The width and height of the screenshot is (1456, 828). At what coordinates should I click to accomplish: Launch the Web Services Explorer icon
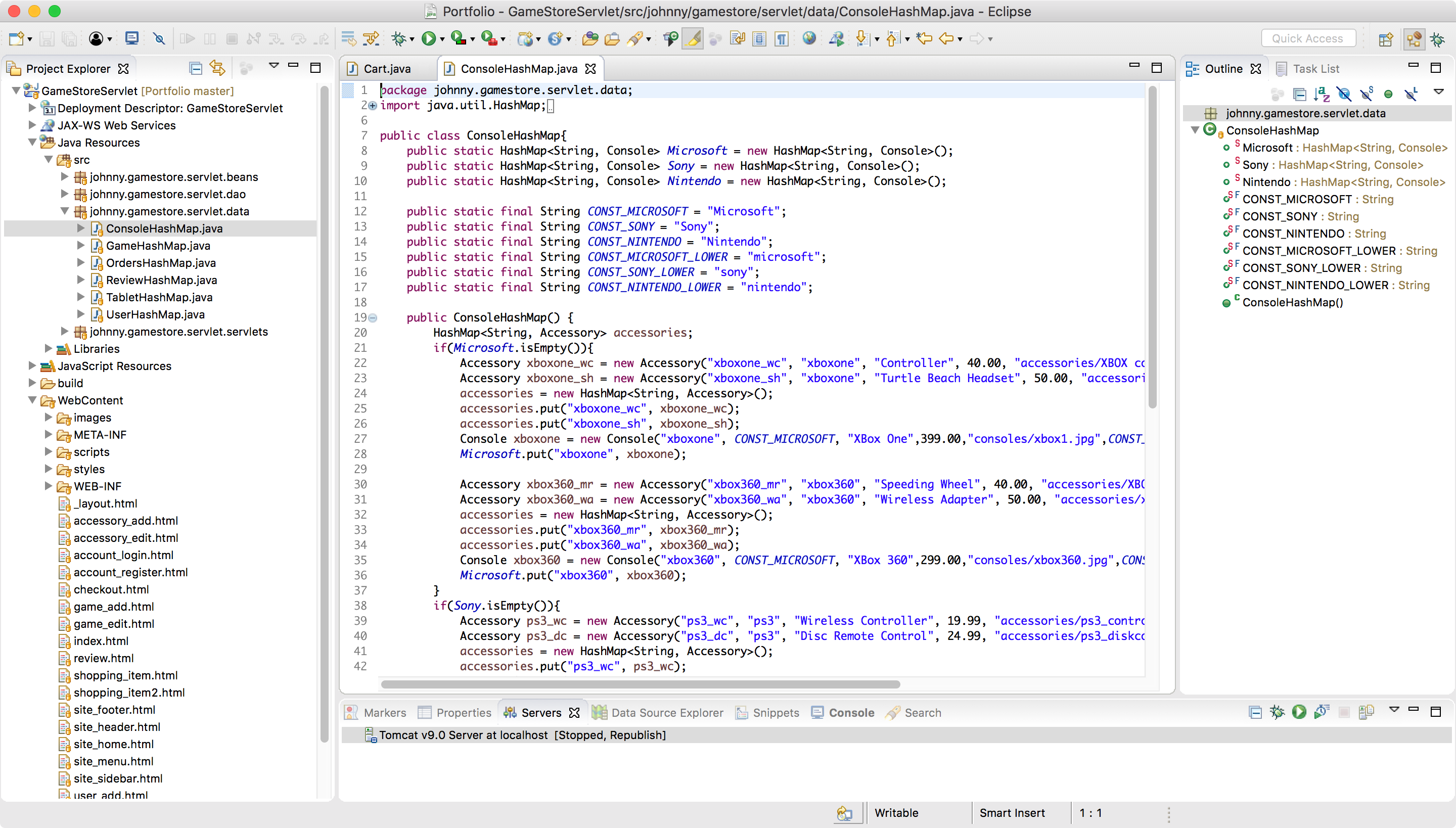(x=836, y=38)
